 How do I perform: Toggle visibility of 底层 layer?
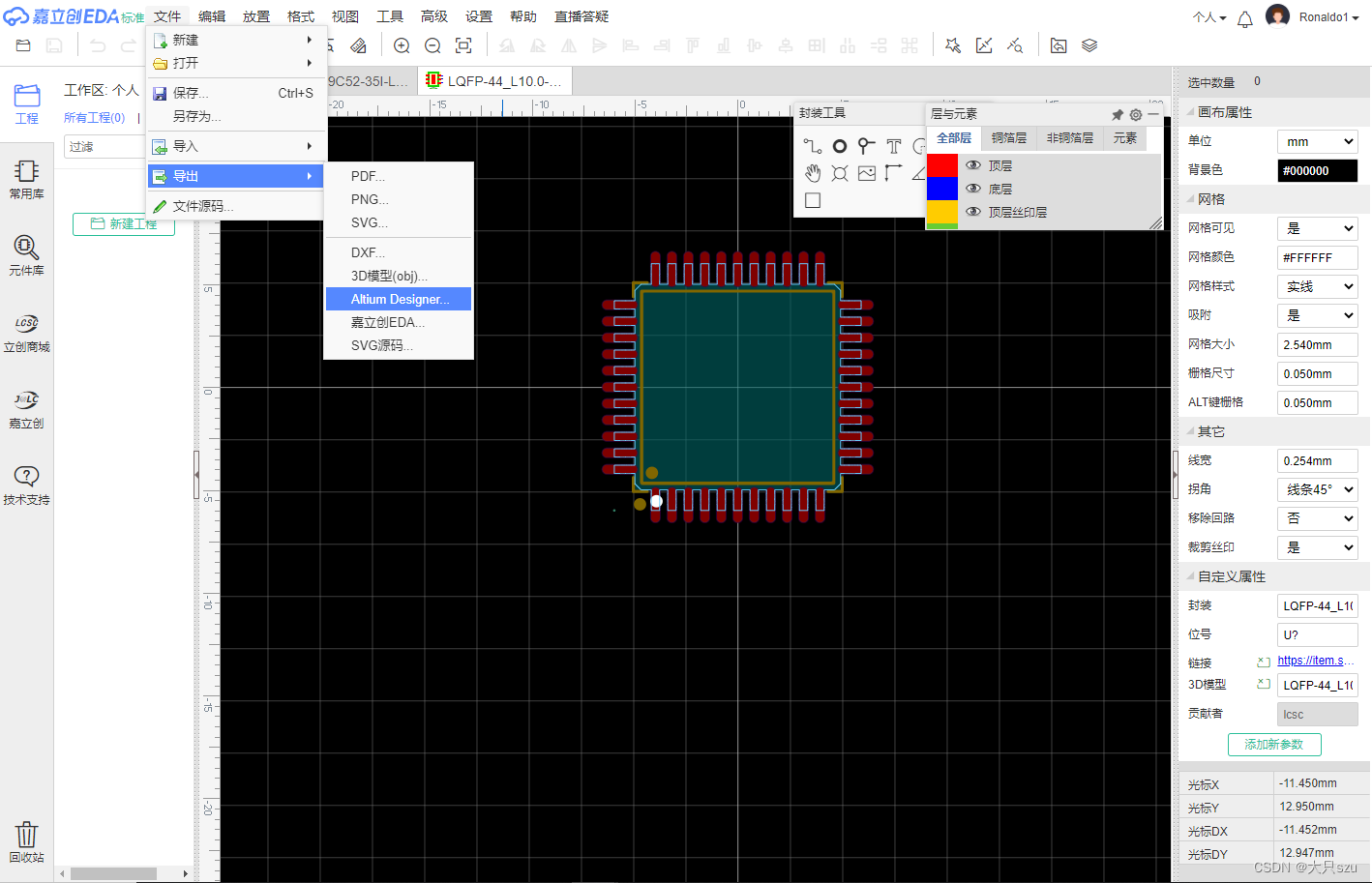pyautogui.click(x=973, y=189)
